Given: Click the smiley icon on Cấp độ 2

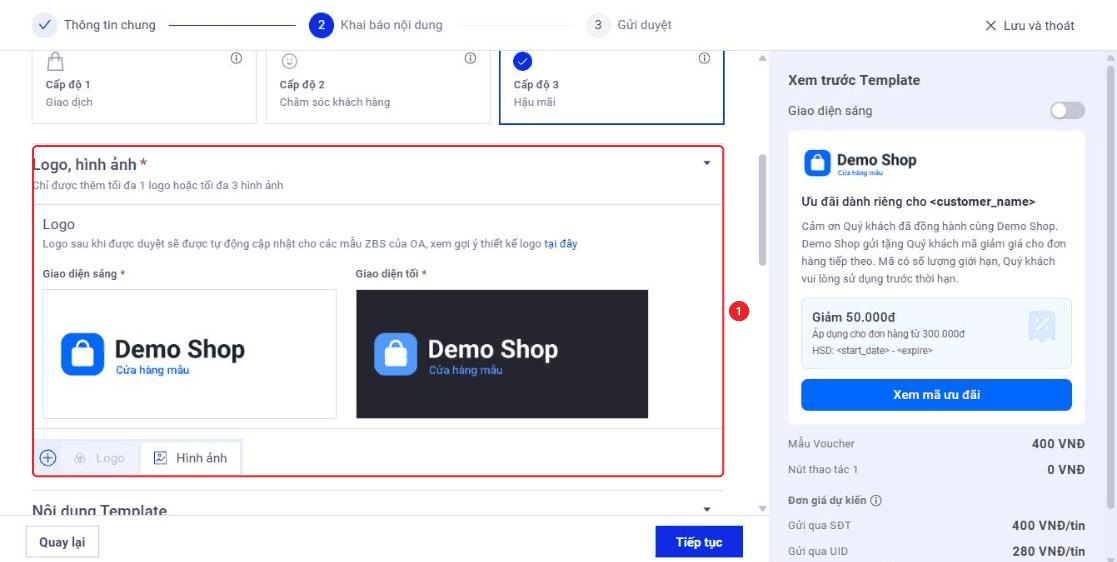Looking at the screenshot, I should point(289,61).
